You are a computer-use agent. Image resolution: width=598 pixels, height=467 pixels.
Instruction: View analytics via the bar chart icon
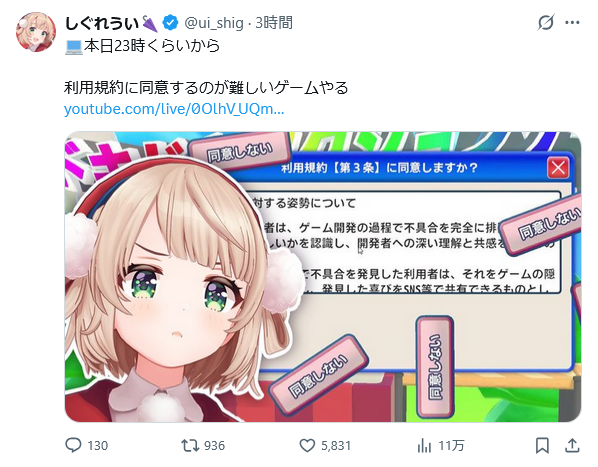pos(424,445)
